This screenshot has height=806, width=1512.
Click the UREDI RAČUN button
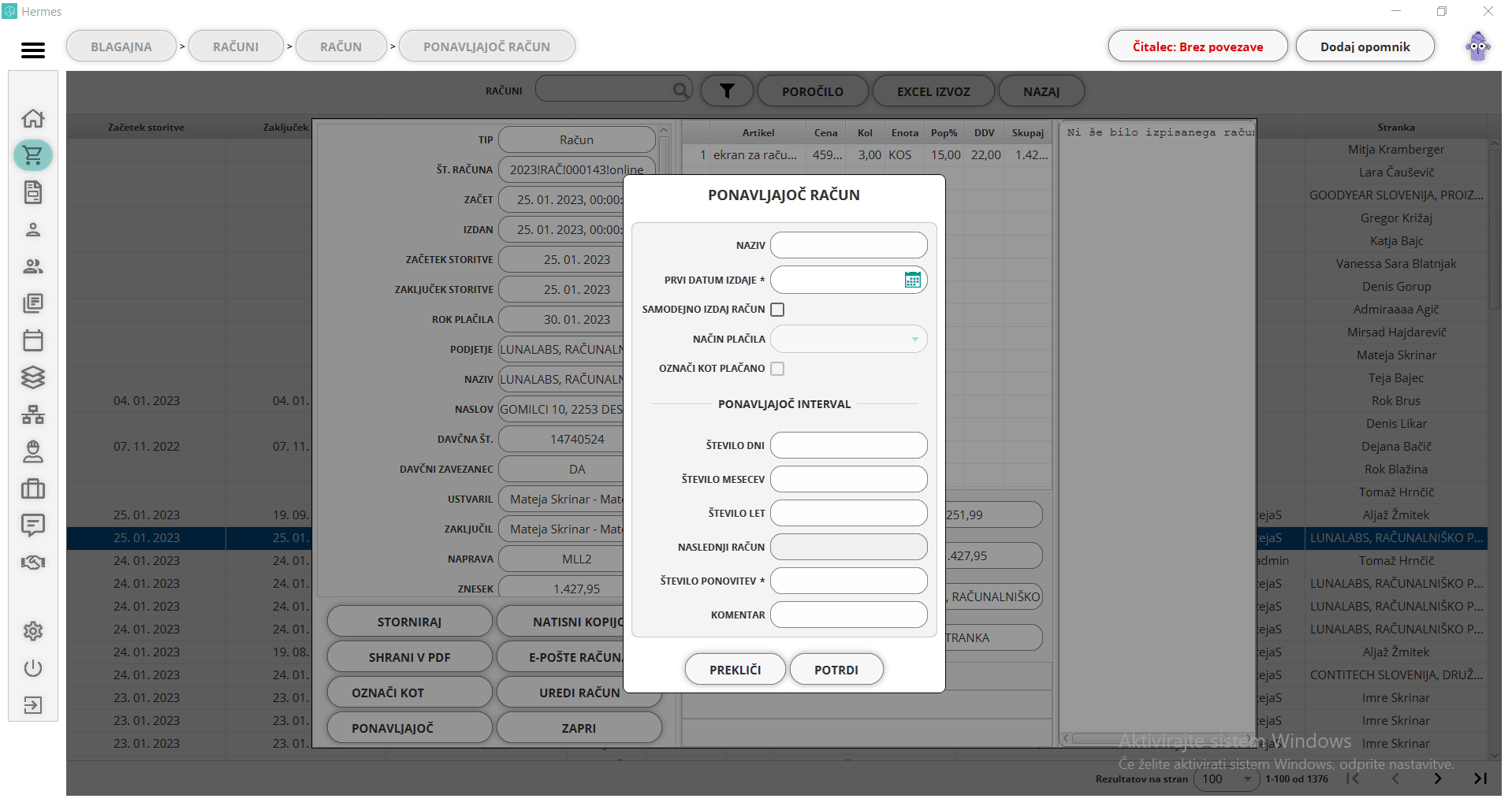(x=579, y=693)
